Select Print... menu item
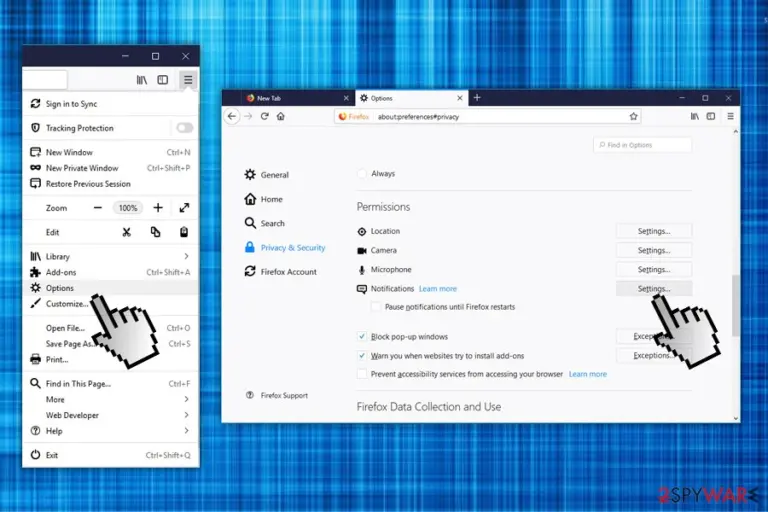The image size is (768, 512). tap(111, 359)
